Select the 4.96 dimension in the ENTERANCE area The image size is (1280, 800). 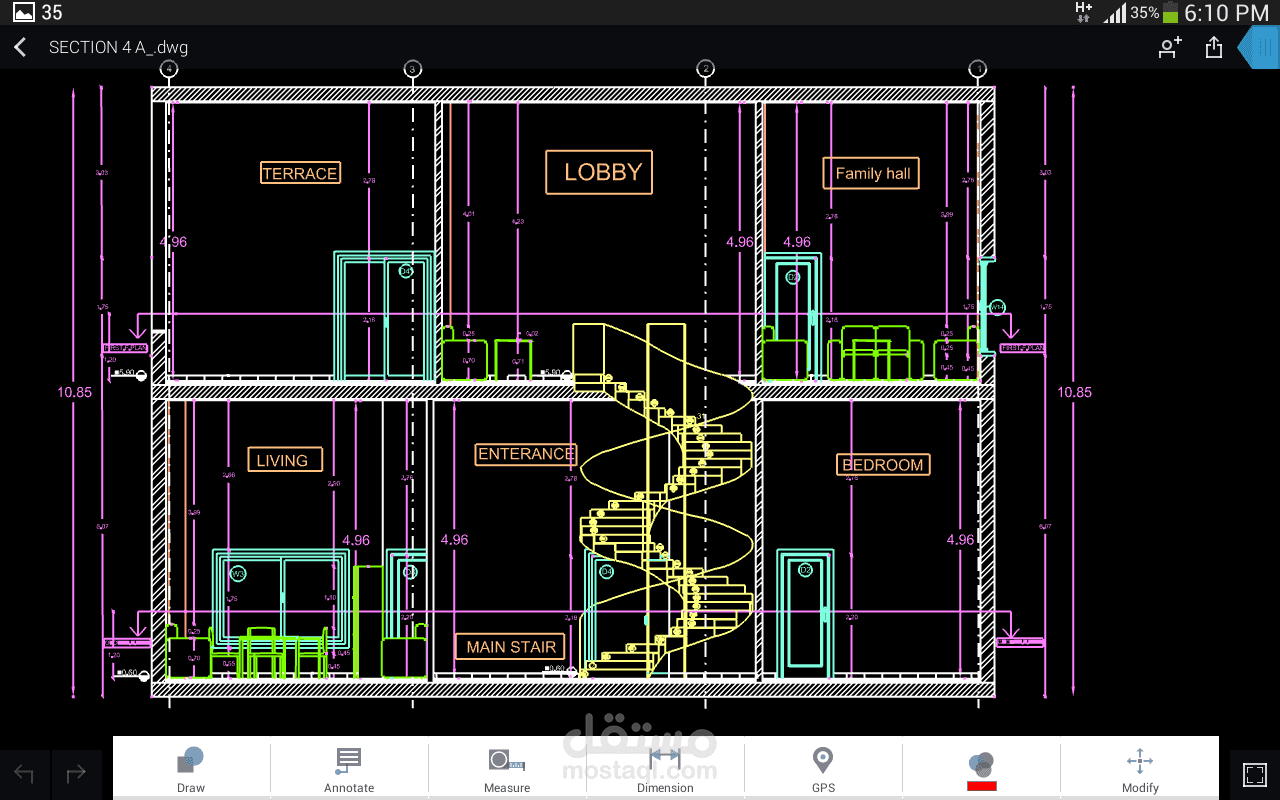454,540
